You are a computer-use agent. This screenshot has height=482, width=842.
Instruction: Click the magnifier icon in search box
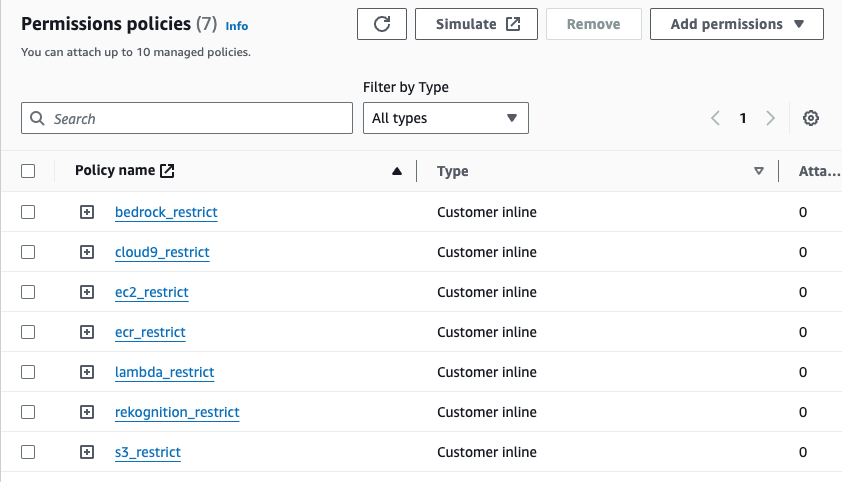38,118
